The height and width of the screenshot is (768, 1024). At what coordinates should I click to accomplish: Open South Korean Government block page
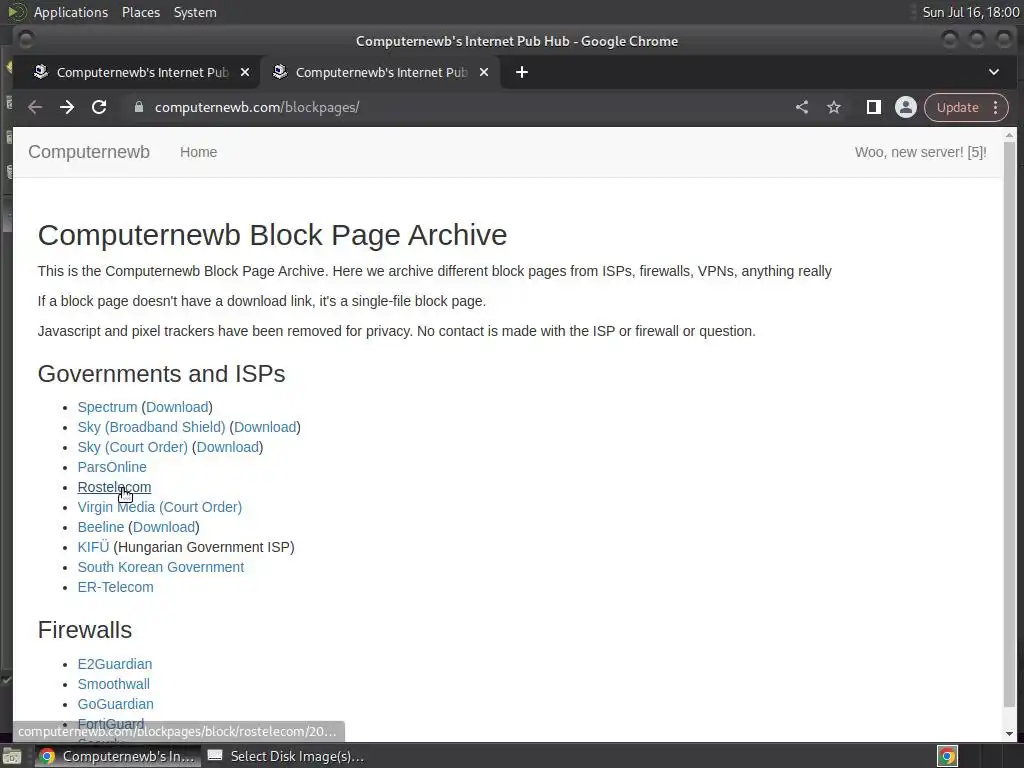(161, 568)
